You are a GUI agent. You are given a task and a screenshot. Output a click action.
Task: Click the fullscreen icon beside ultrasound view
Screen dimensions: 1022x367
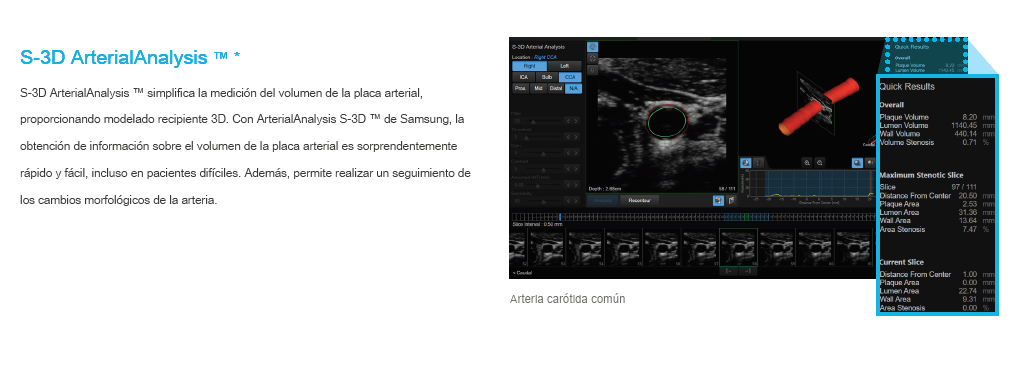click(592, 58)
